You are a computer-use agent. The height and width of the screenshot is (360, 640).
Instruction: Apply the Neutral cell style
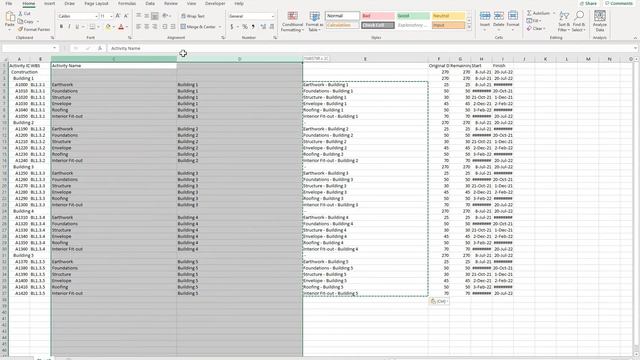448,16
